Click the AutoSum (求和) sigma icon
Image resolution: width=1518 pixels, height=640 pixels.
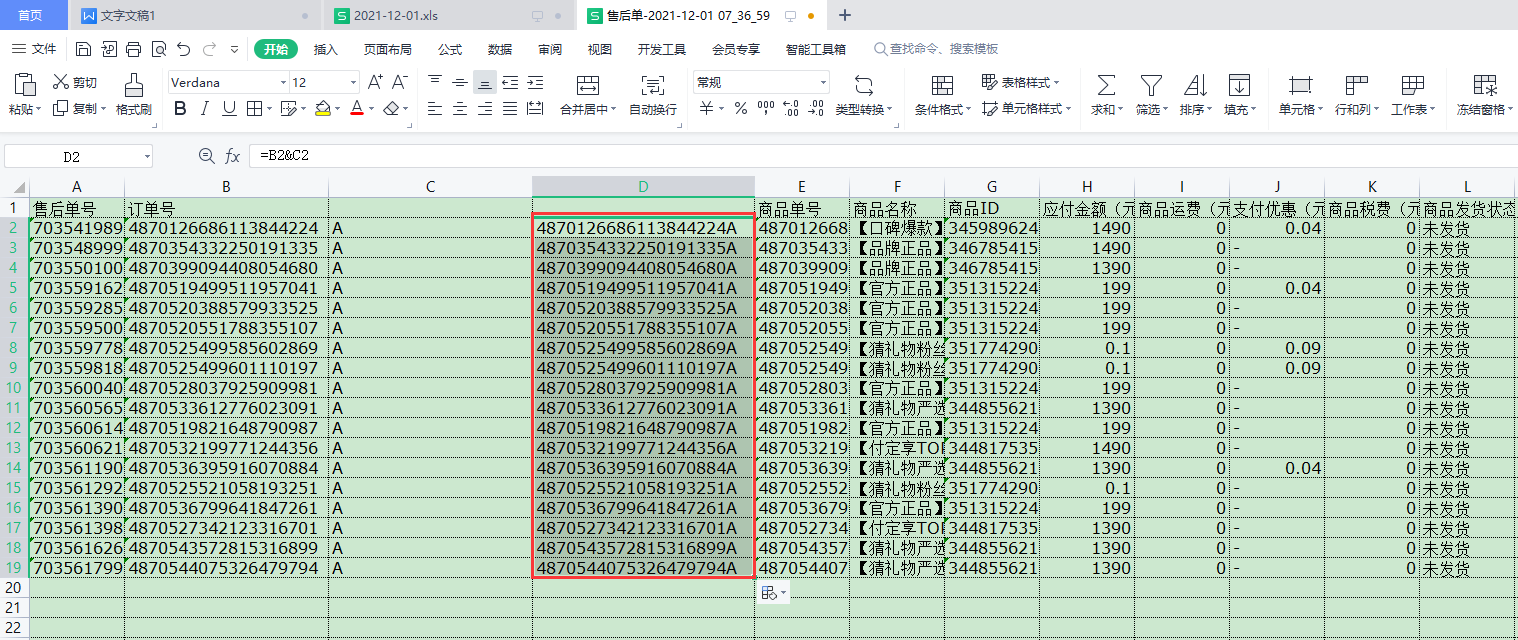click(x=1106, y=85)
